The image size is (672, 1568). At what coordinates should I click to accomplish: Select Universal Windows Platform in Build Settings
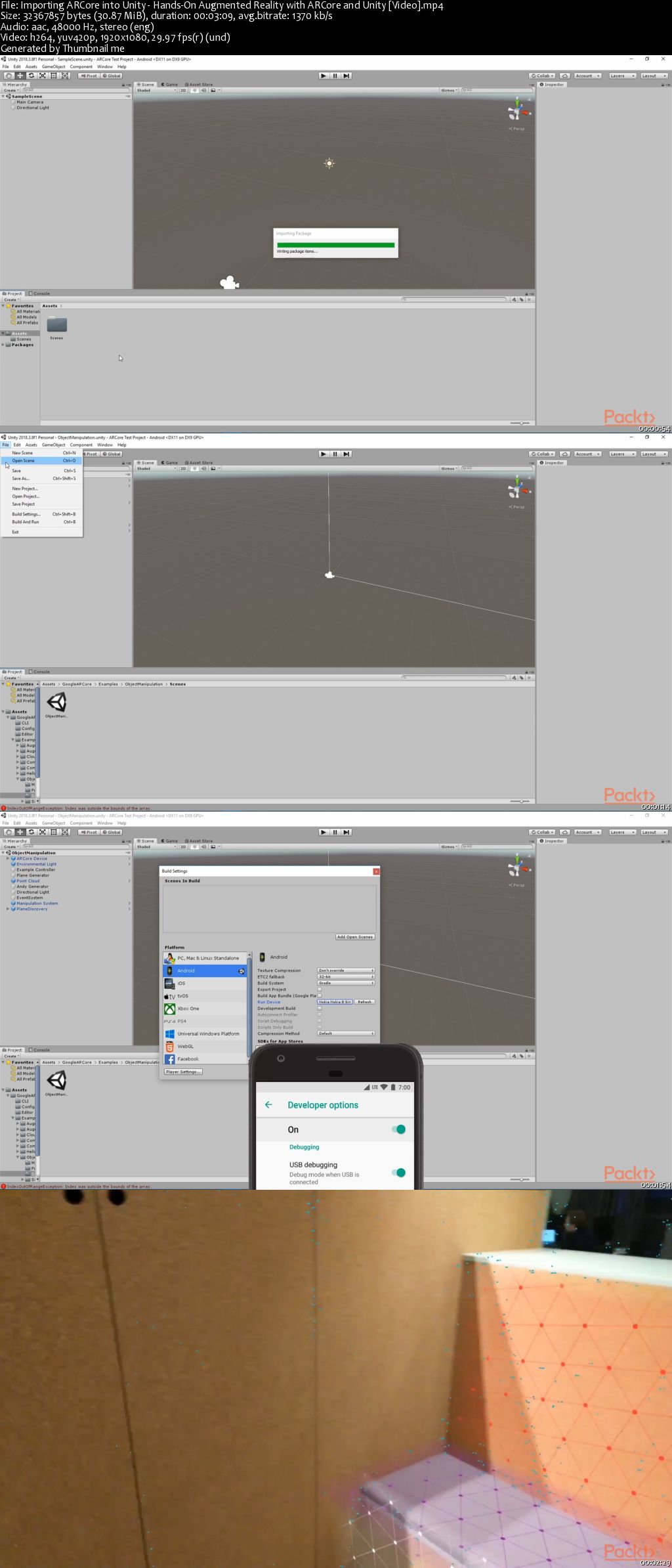click(x=205, y=1034)
